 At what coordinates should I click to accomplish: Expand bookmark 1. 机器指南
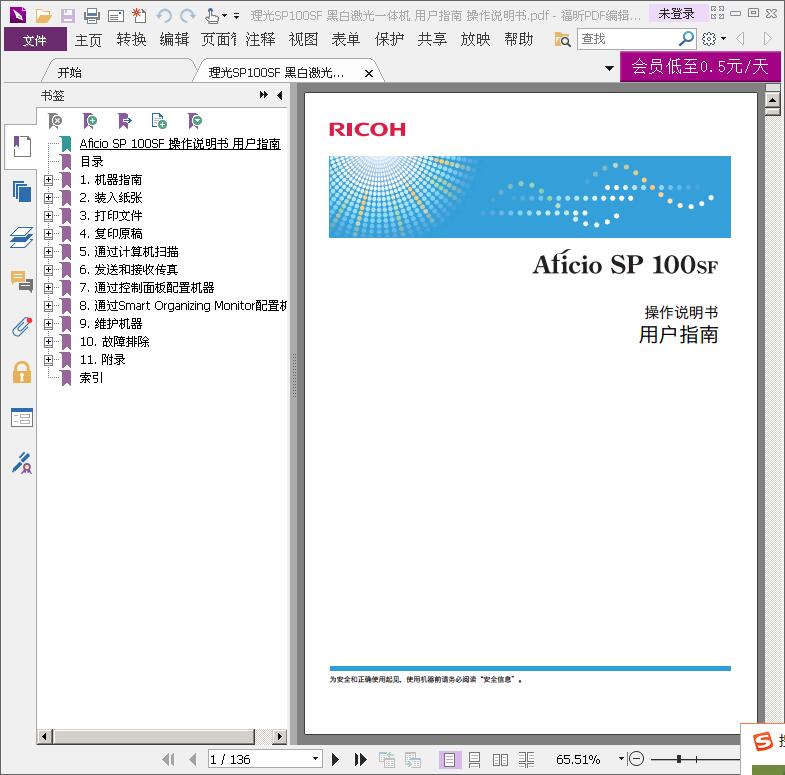click(49, 180)
